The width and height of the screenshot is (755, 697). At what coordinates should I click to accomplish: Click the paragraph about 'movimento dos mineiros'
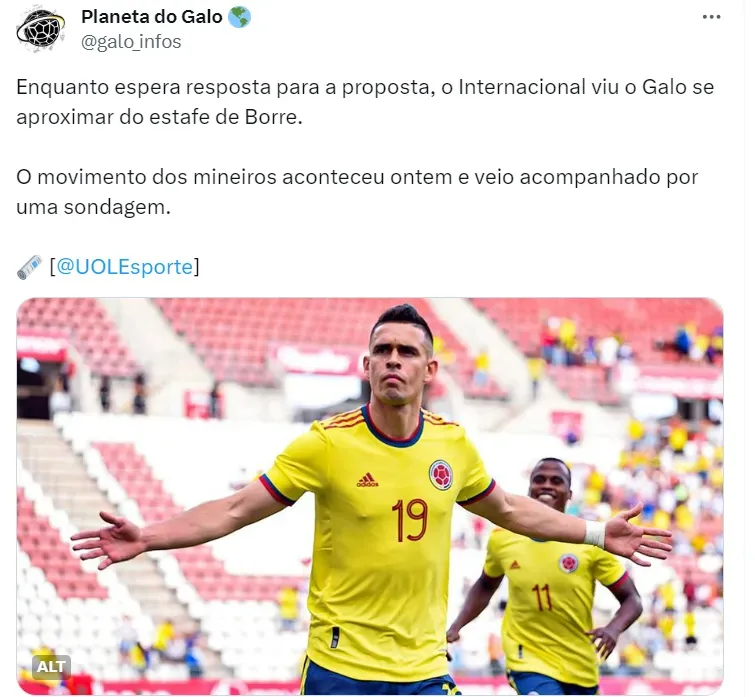357,192
